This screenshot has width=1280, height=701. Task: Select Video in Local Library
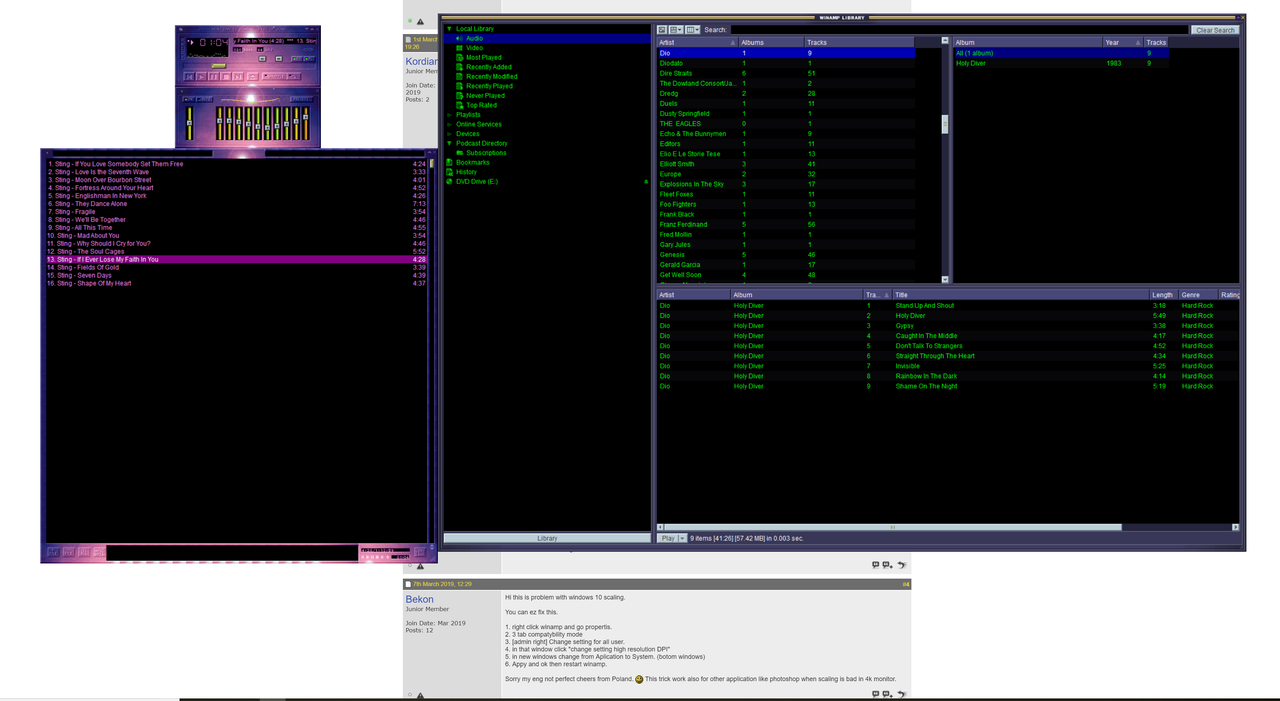tap(474, 48)
